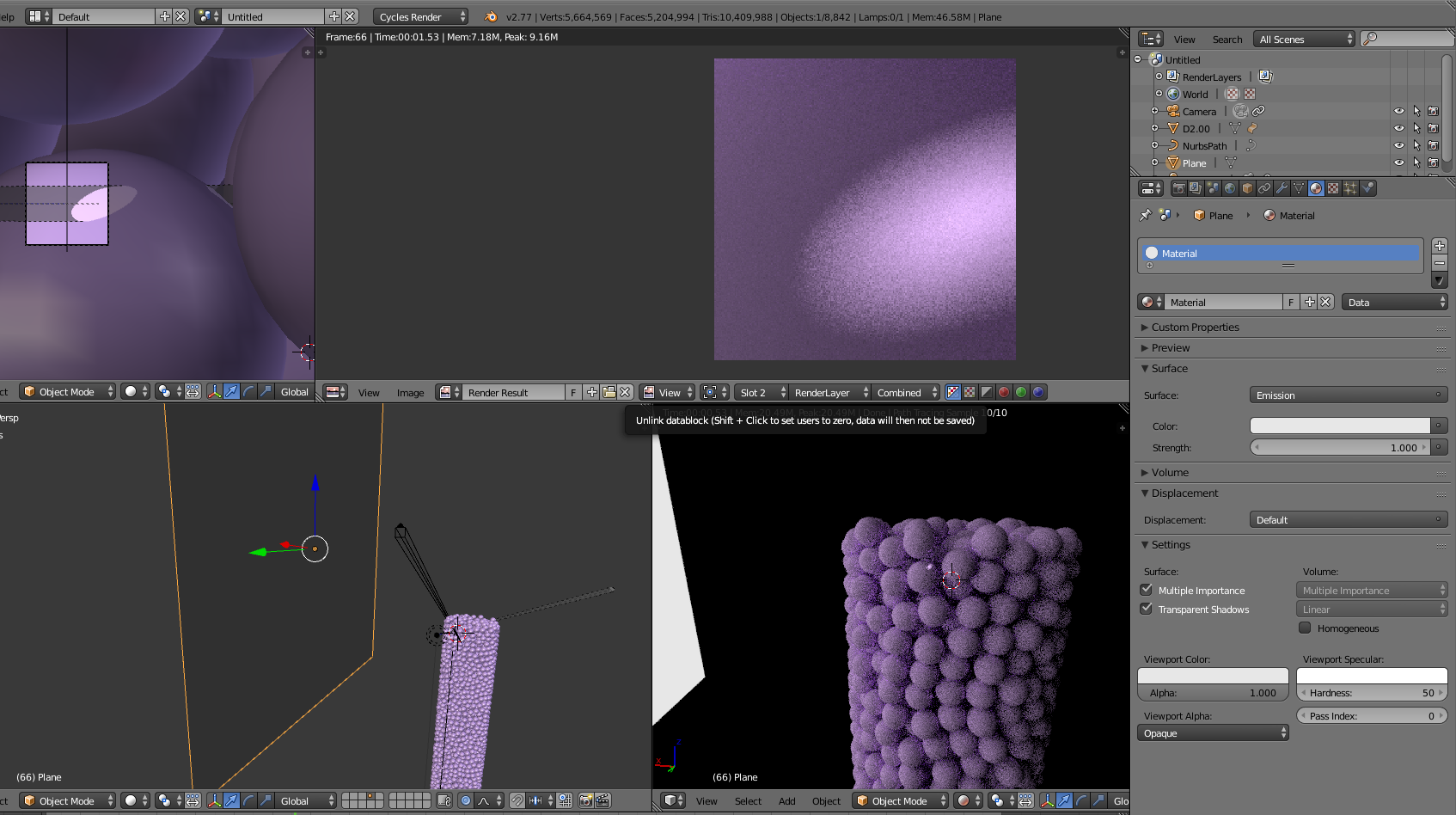Open the Render properties tab
This screenshot has width=1456, height=815.
pos(1178,188)
